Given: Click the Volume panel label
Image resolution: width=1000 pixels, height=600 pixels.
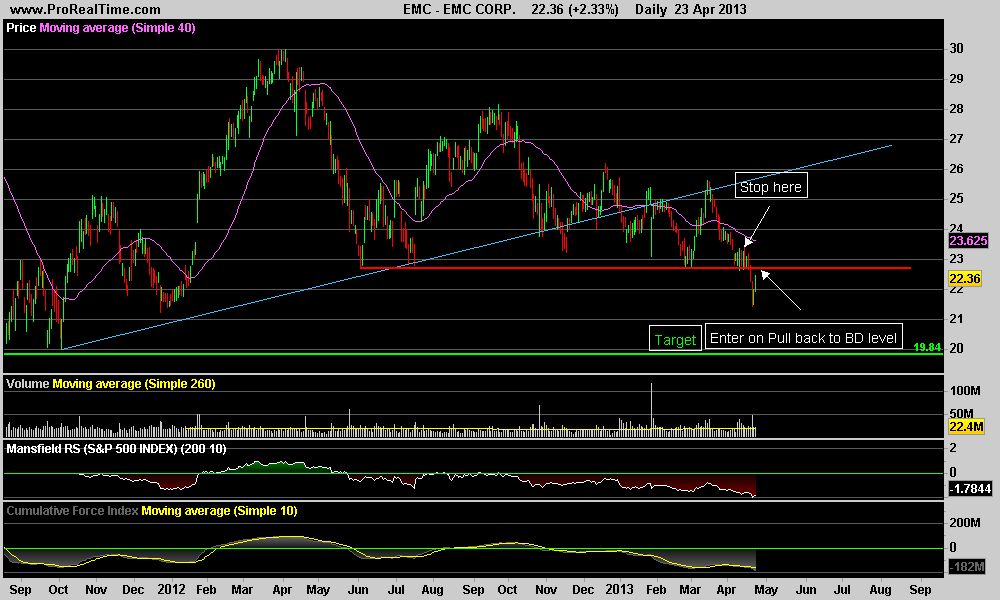Looking at the screenshot, I should click(x=27, y=384).
